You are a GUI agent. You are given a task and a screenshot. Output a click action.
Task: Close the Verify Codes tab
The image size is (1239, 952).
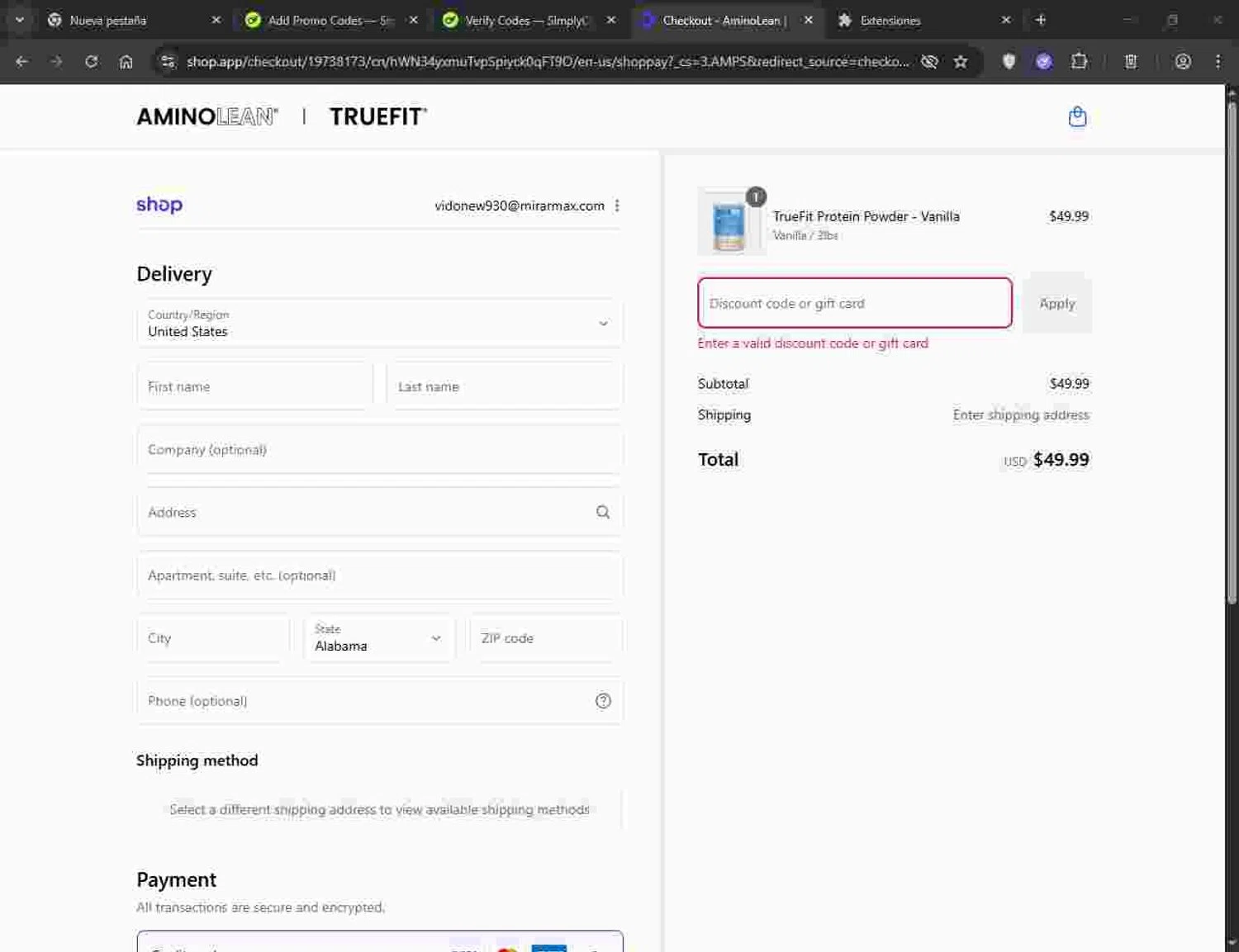coord(610,20)
